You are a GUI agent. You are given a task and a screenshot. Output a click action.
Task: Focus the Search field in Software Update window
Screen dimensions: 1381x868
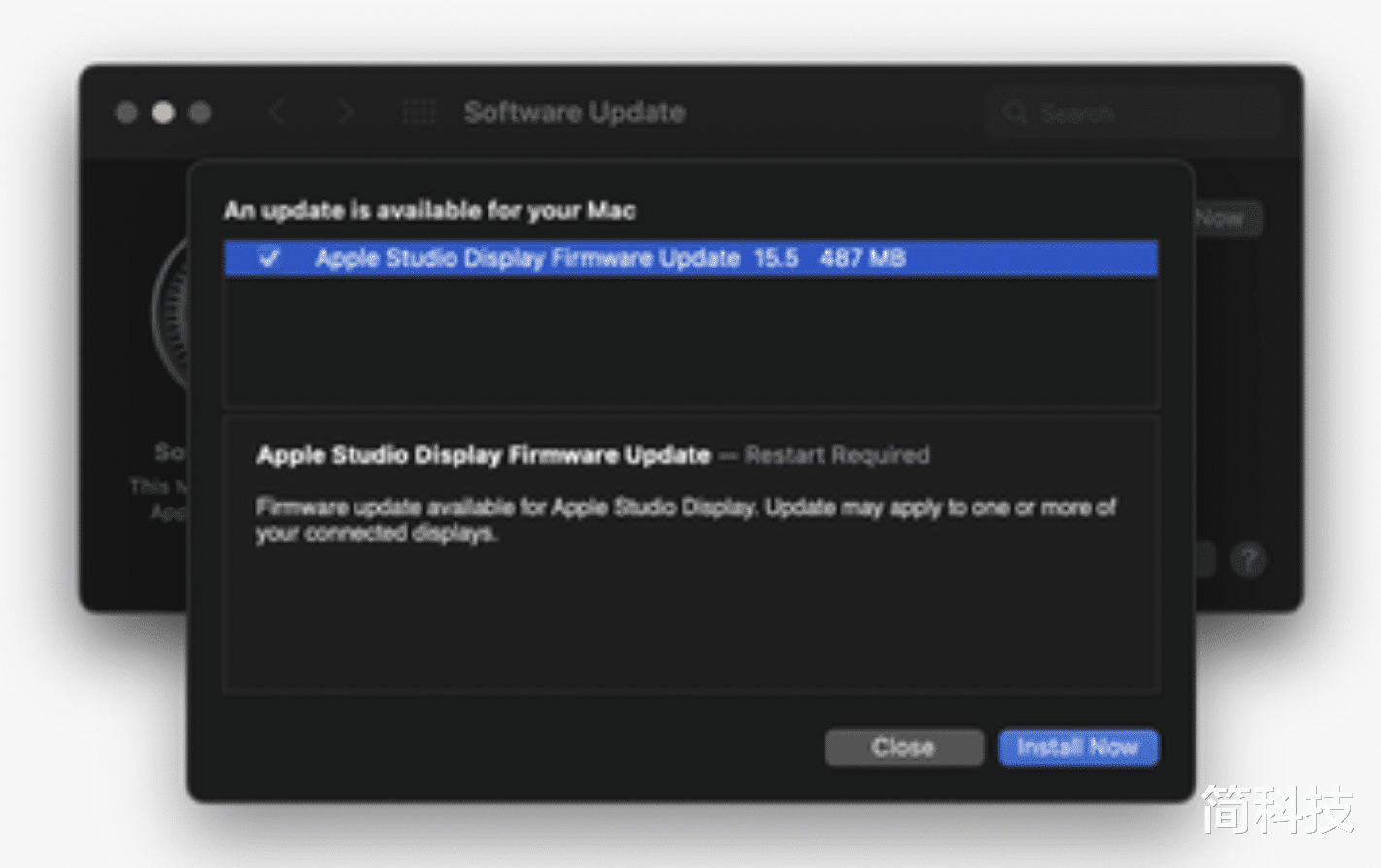pyautogui.click(x=1132, y=114)
